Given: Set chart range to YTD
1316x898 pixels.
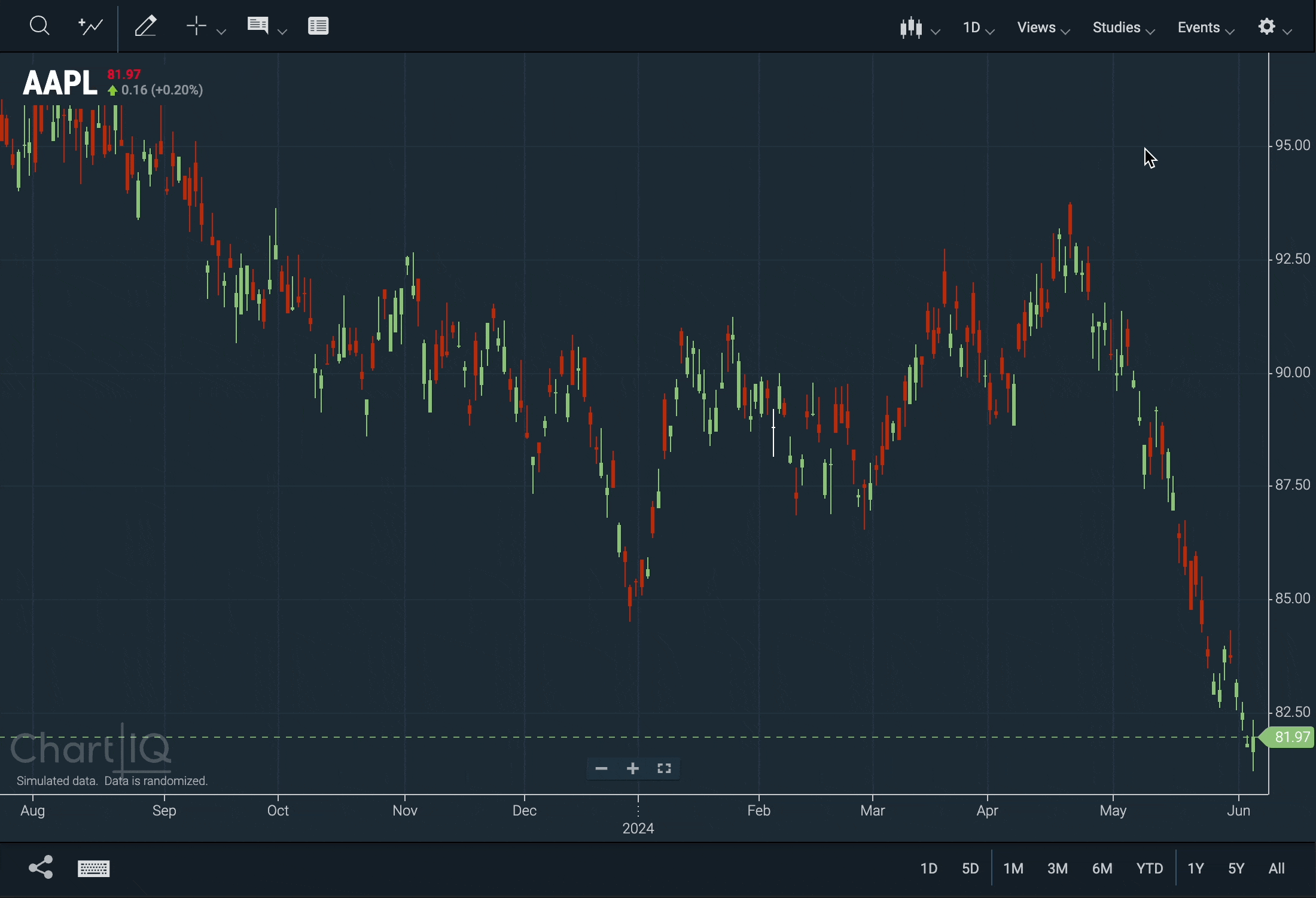Looking at the screenshot, I should 1150,868.
